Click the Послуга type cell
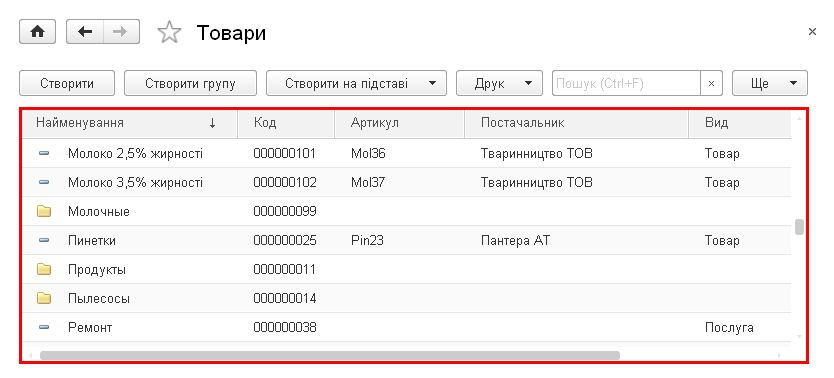Screen dimensions: 834x378 tap(729, 327)
